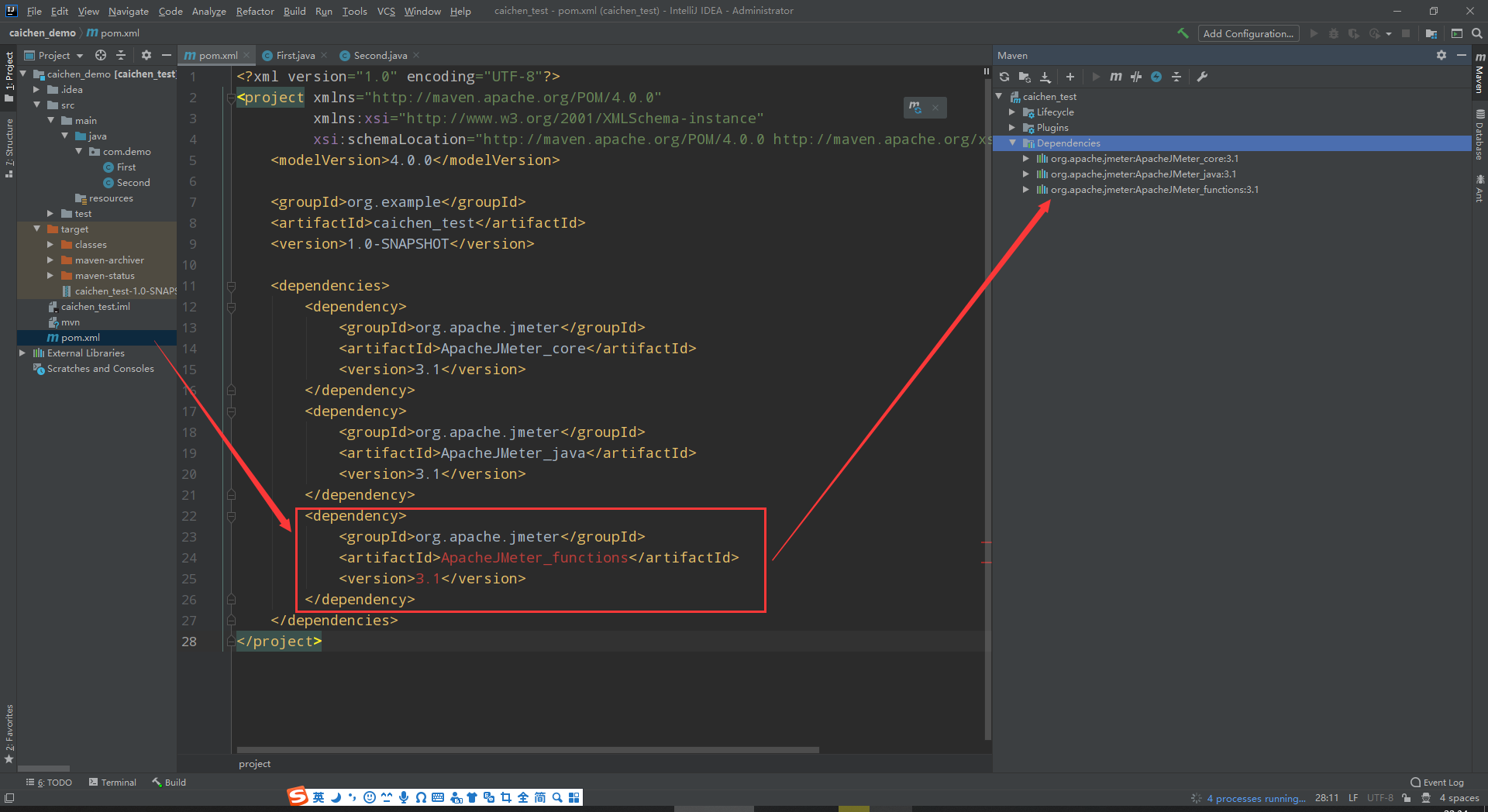1488x812 pixels.
Task: Load Maven changes floating icon in editor
Action: click(x=915, y=107)
